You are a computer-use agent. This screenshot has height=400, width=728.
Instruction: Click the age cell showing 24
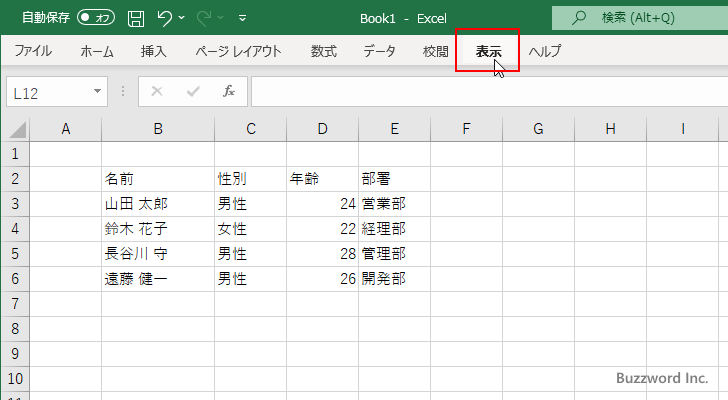tap(323, 204)
